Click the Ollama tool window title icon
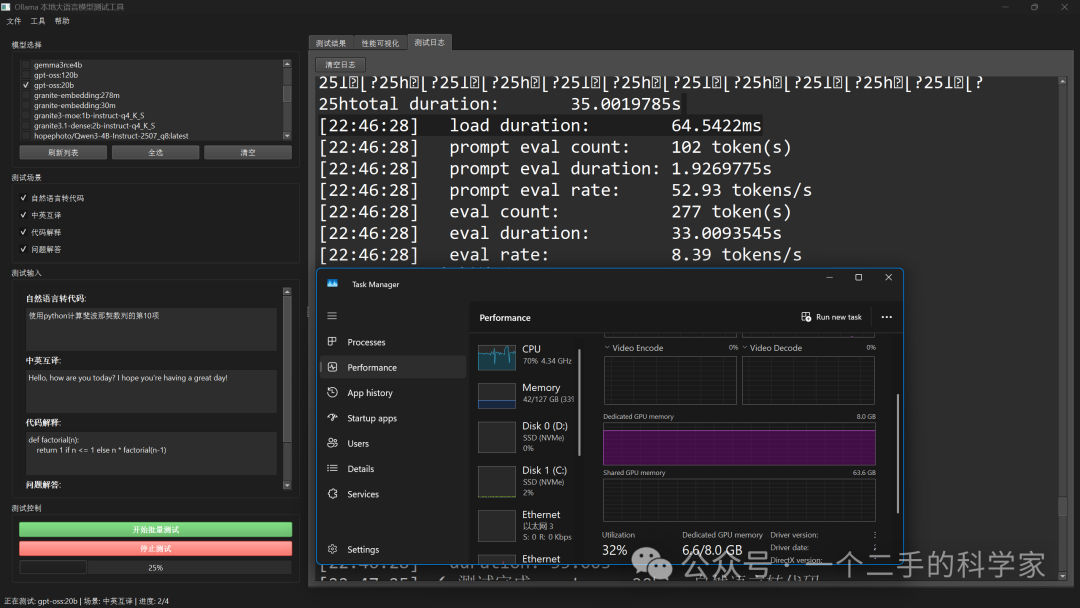Image resolution: width=1080 pixels, height=608 pixels. [6, 7]
